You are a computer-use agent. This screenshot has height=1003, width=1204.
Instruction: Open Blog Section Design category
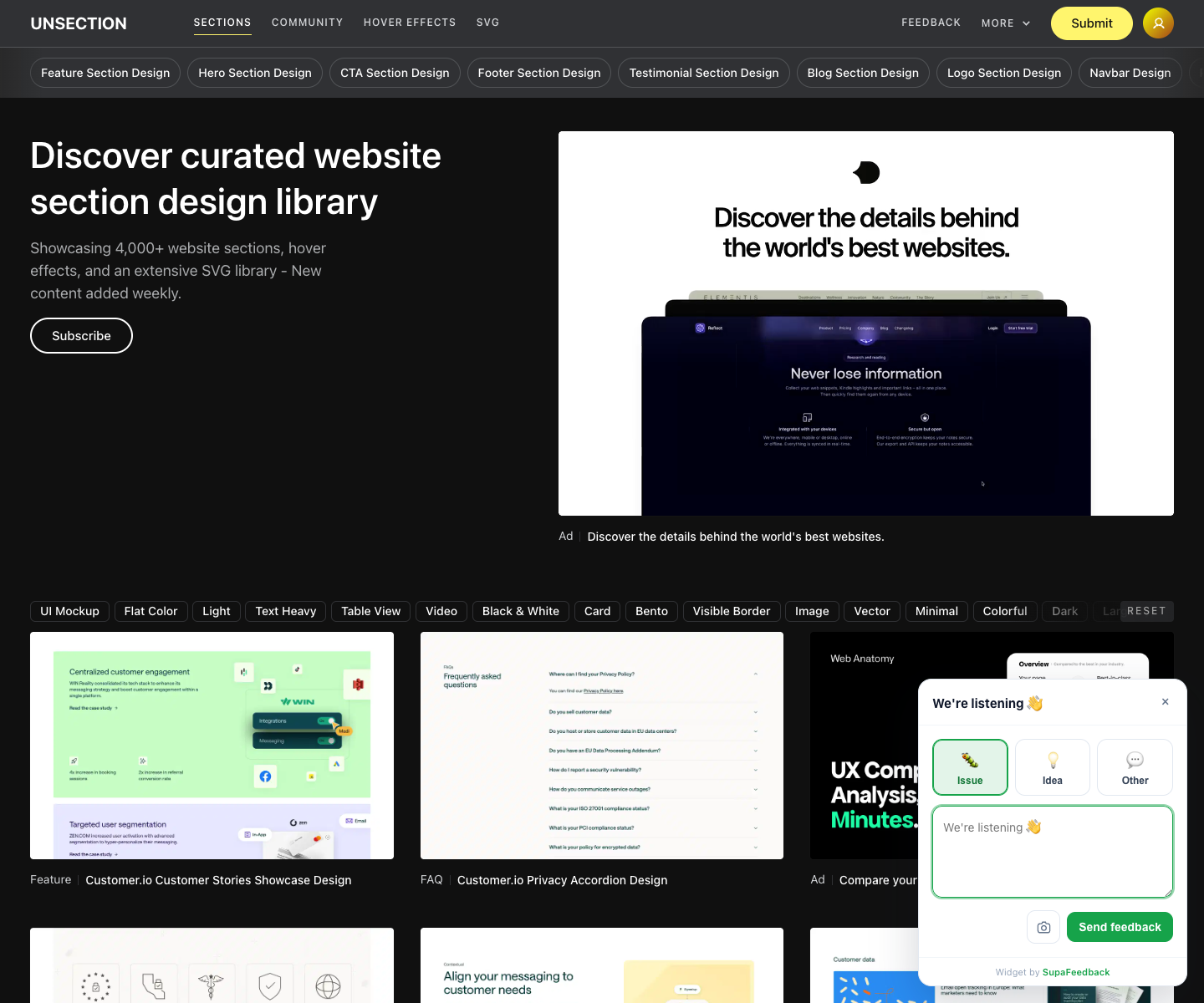coord(863,73)
